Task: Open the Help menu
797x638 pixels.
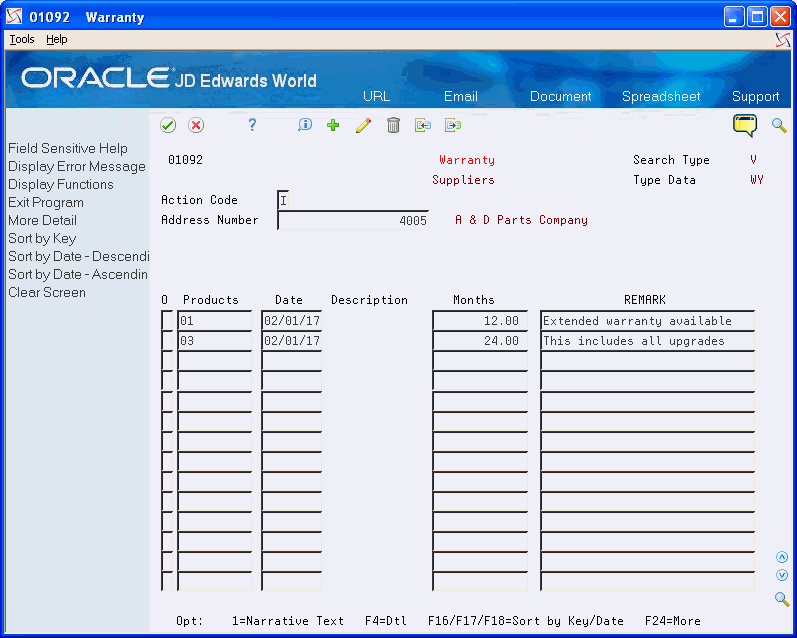Action: coord(56,39)
